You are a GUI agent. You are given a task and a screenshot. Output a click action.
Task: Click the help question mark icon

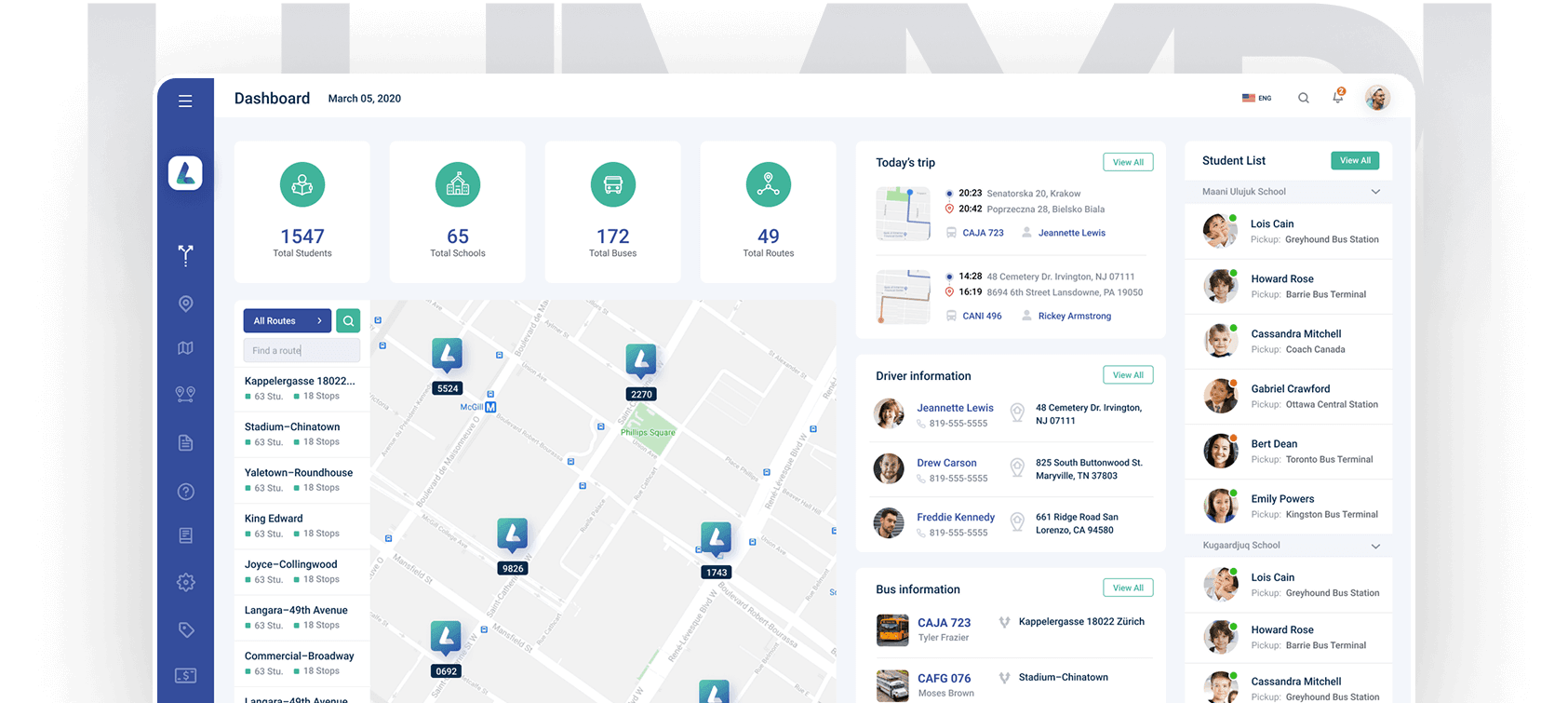(x=186, y=492)
